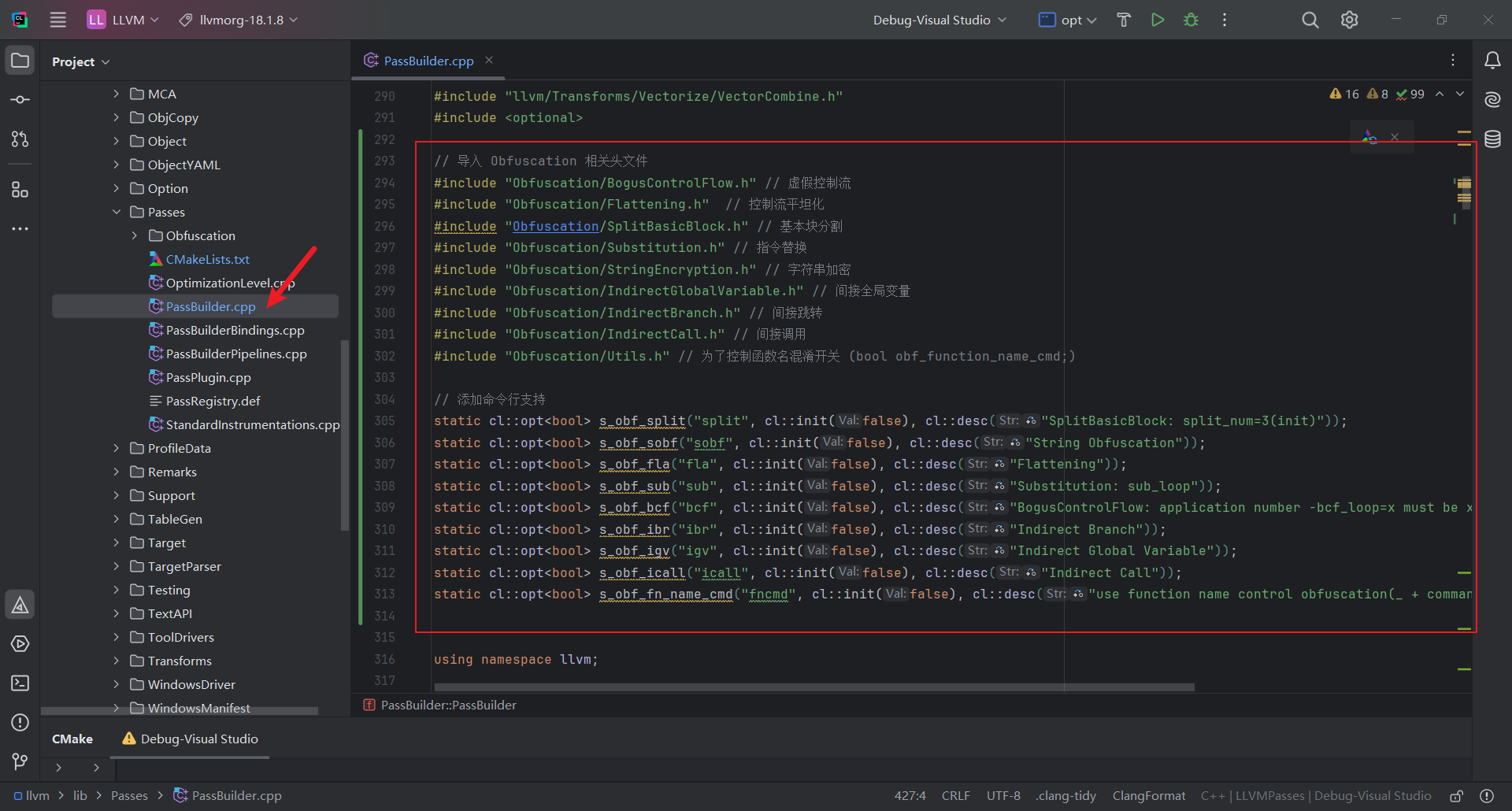Open the Terminal tool window
The height and width of the screenshot is (811, 1512).
pos(20,683)
